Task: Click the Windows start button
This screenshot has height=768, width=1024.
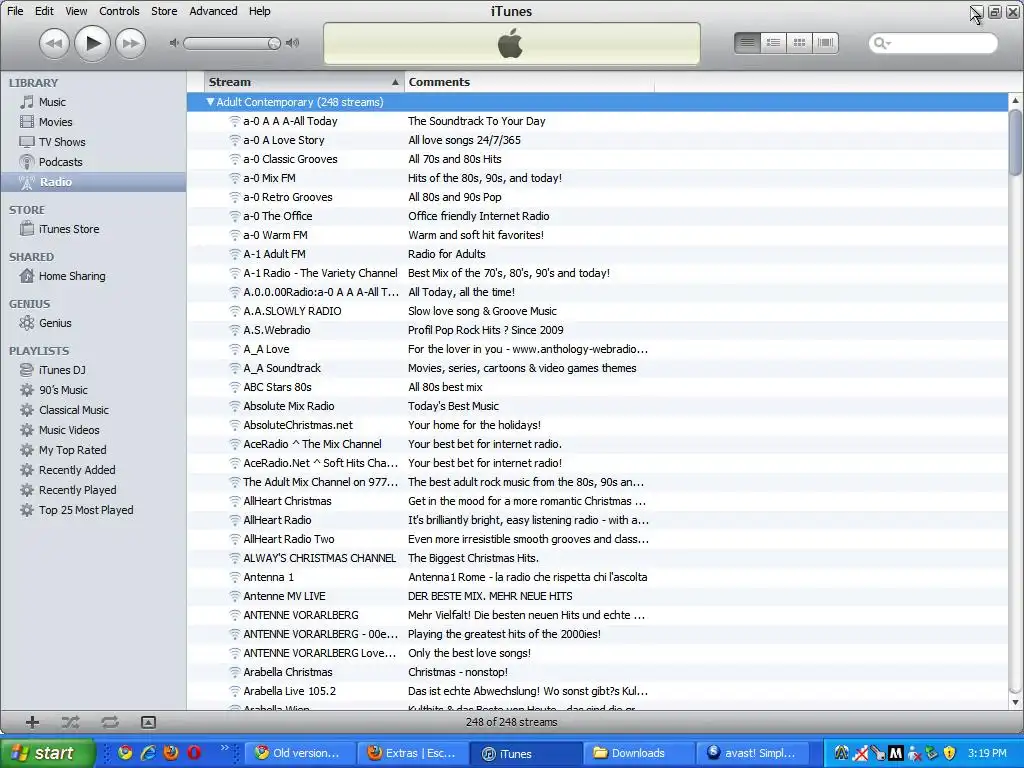Action: (47, 753)
